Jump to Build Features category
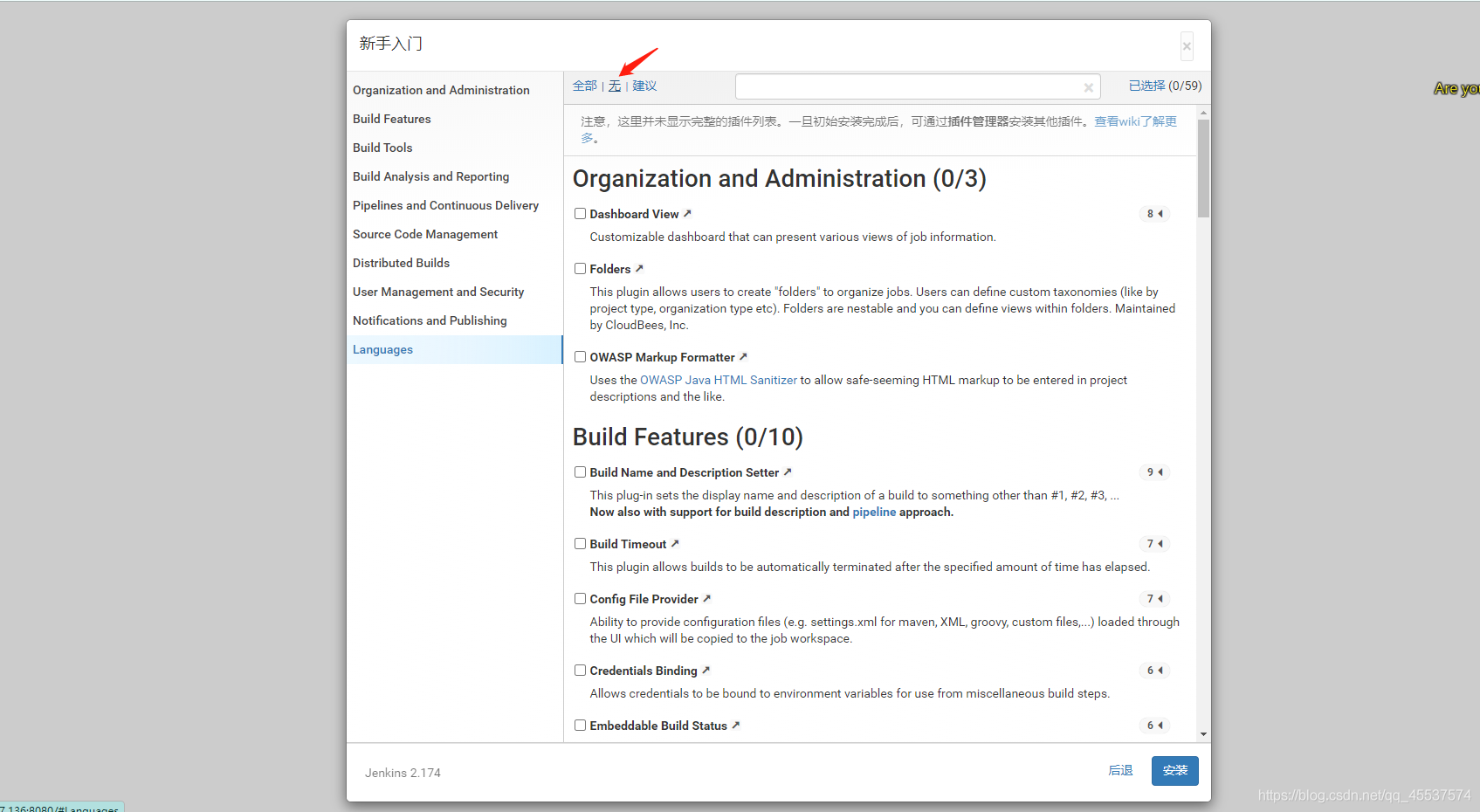This screenshot has width=1480, height=812. pos(454,119)
